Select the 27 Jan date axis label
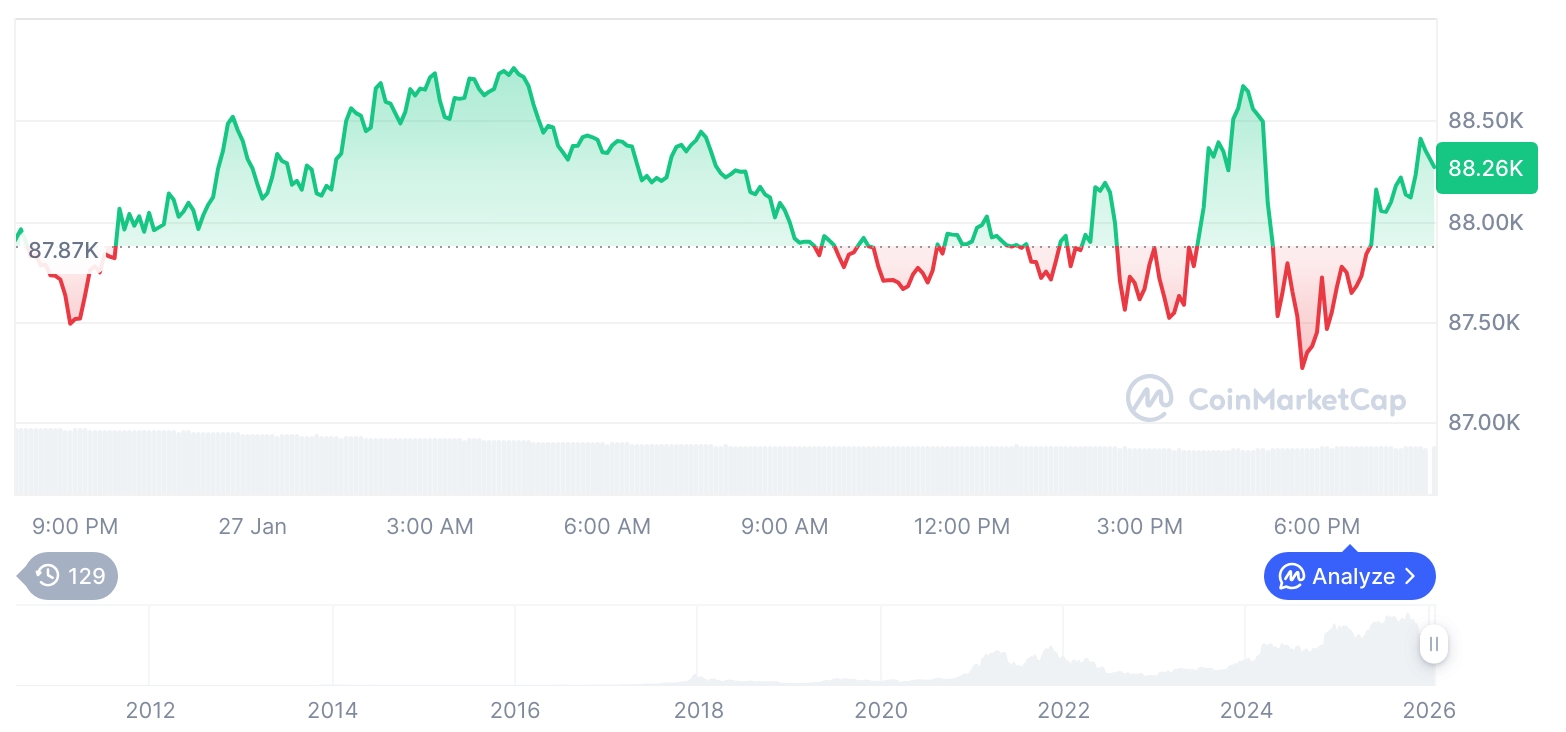 click(252, 526)
